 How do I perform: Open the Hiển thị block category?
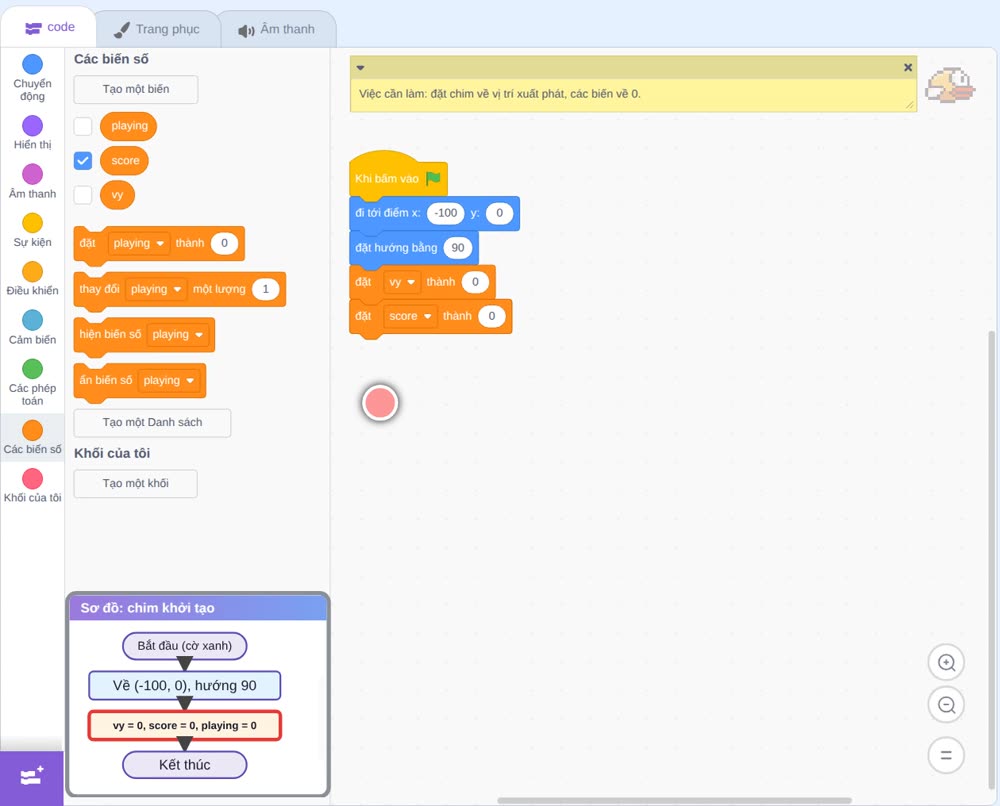tap(32, 133)
